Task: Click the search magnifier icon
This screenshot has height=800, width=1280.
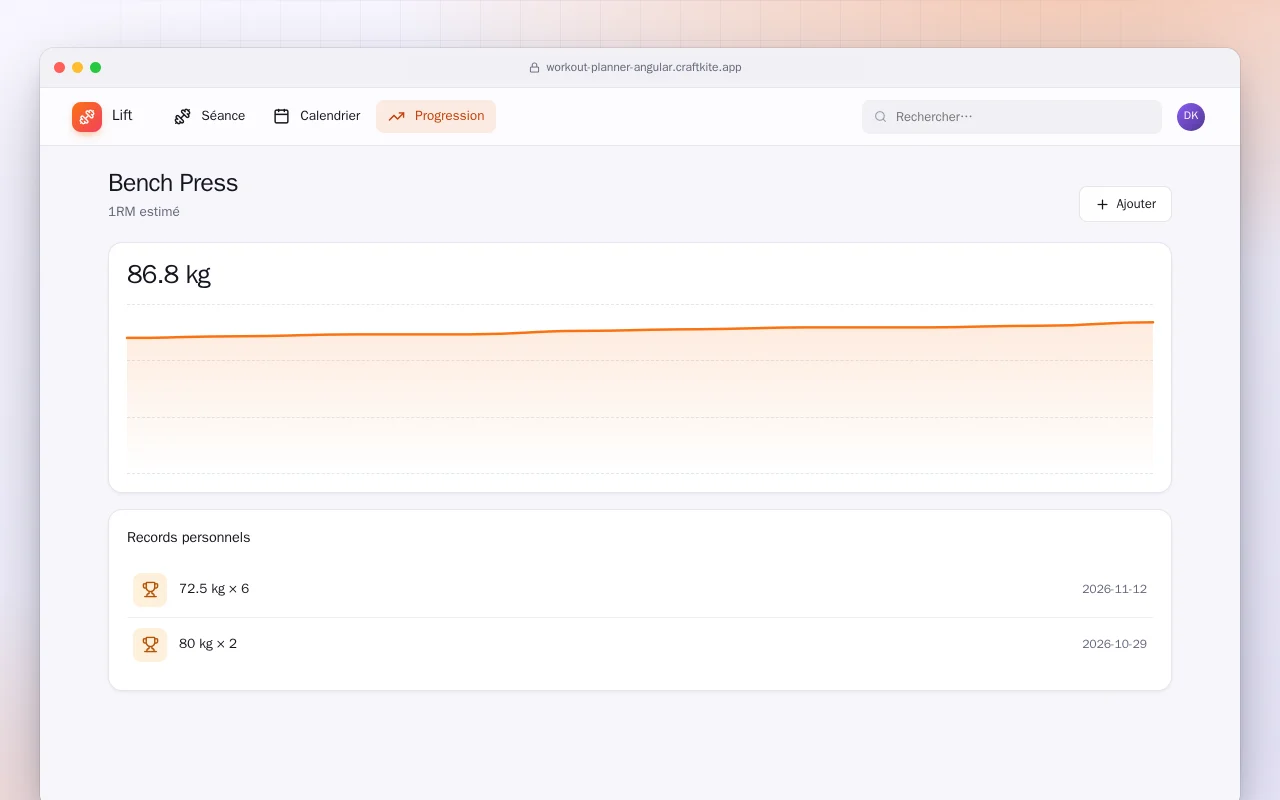Action: [x=881, y=117]
